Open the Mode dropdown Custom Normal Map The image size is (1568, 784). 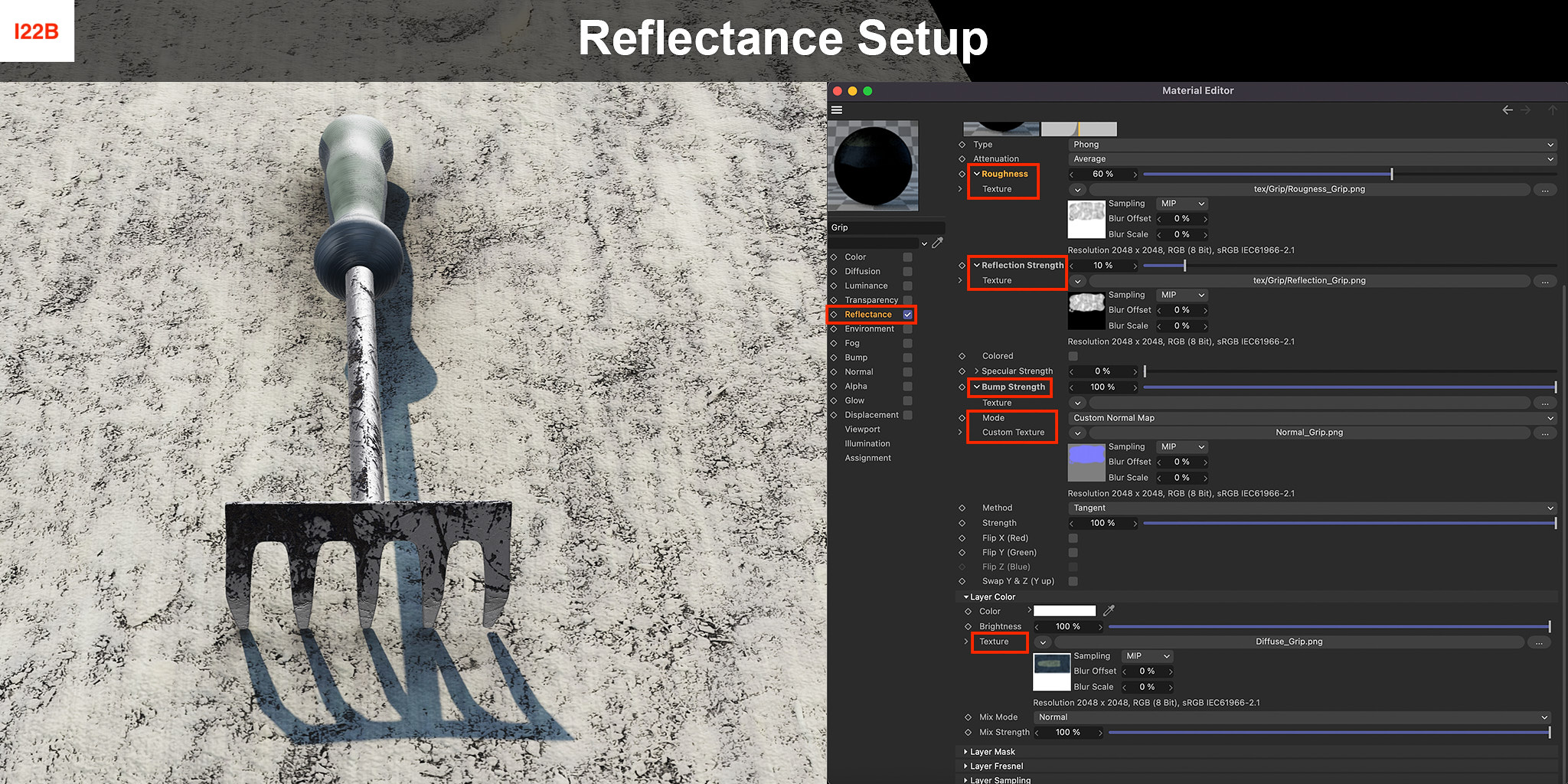coord(1312,418)
